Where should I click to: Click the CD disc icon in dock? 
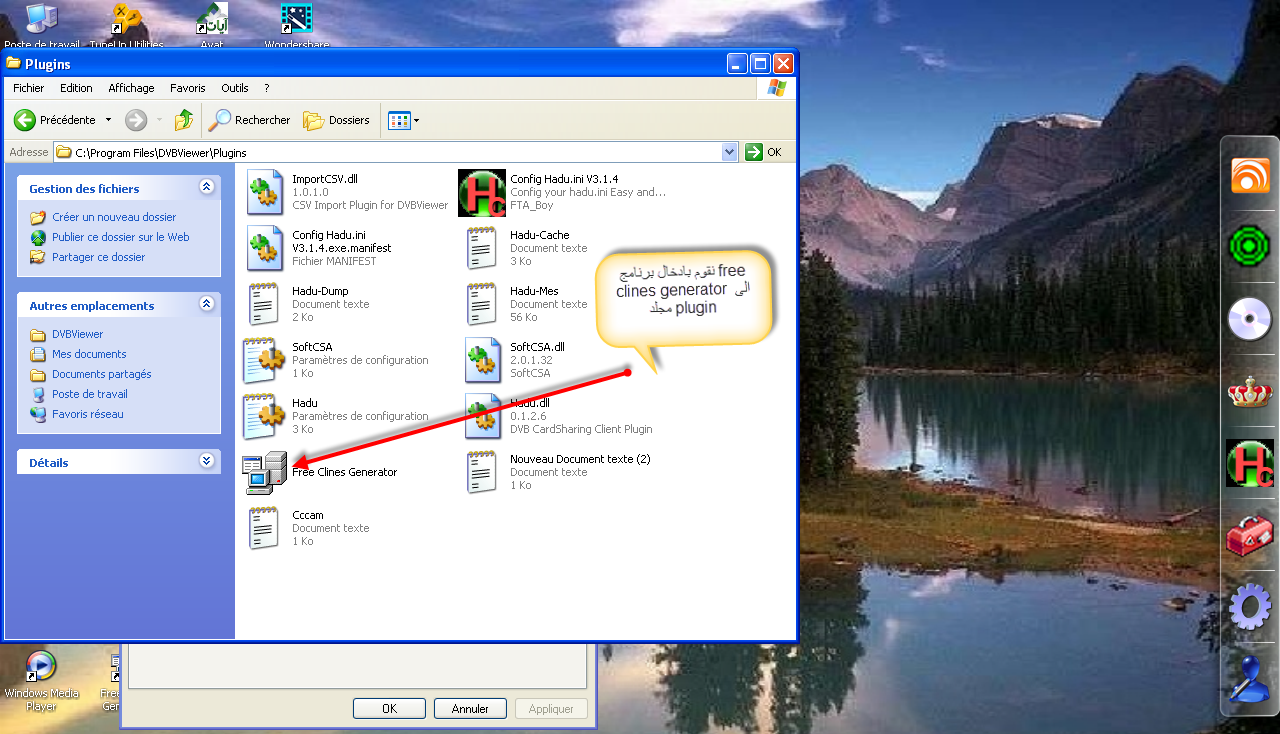point(1249,321)
